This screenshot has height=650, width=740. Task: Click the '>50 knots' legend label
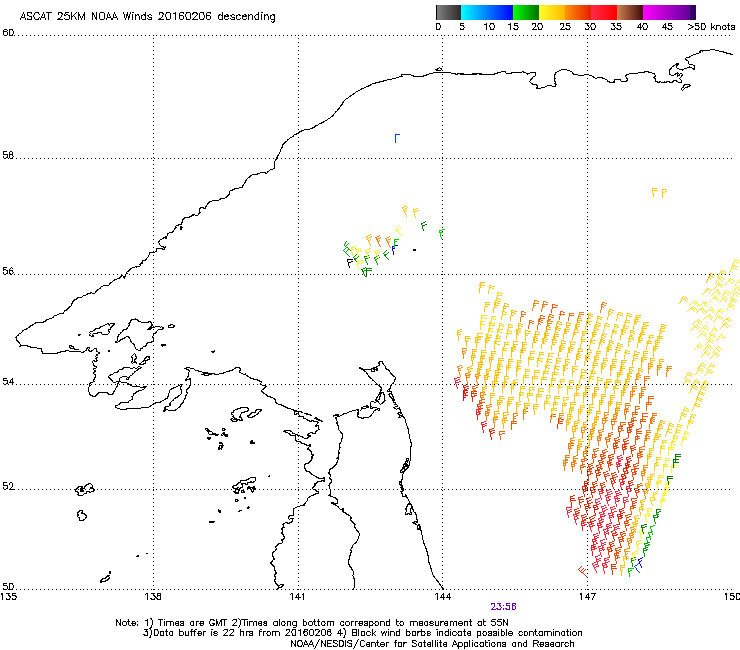[x=711, y=27]
